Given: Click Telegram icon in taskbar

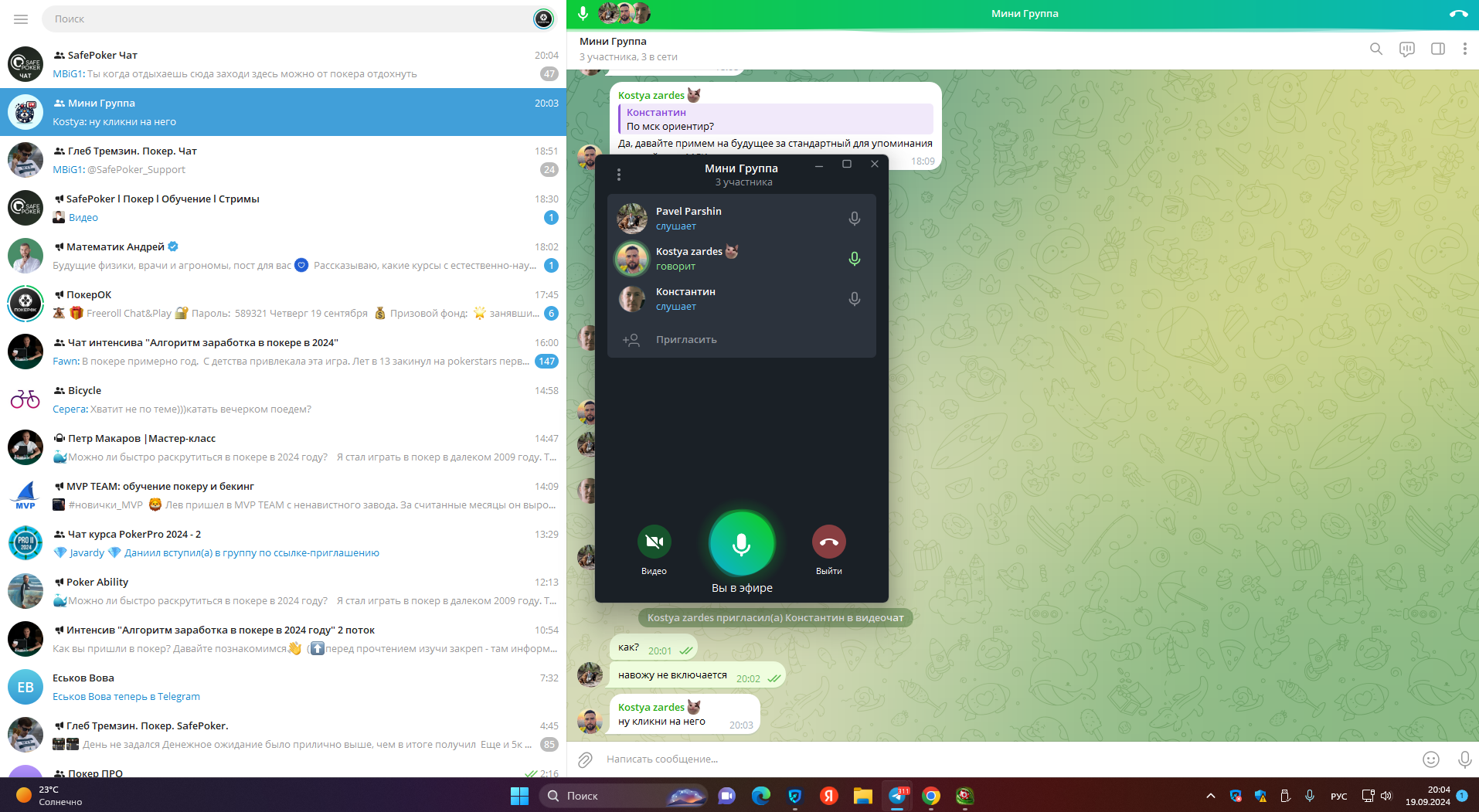Looking at the screenshot, I should pos(897,796).
